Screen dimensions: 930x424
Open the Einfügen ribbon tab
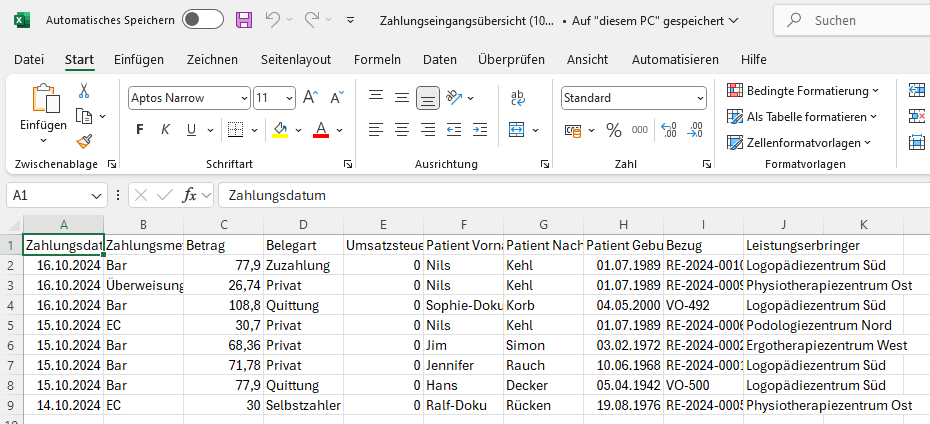tap(139, 60)
